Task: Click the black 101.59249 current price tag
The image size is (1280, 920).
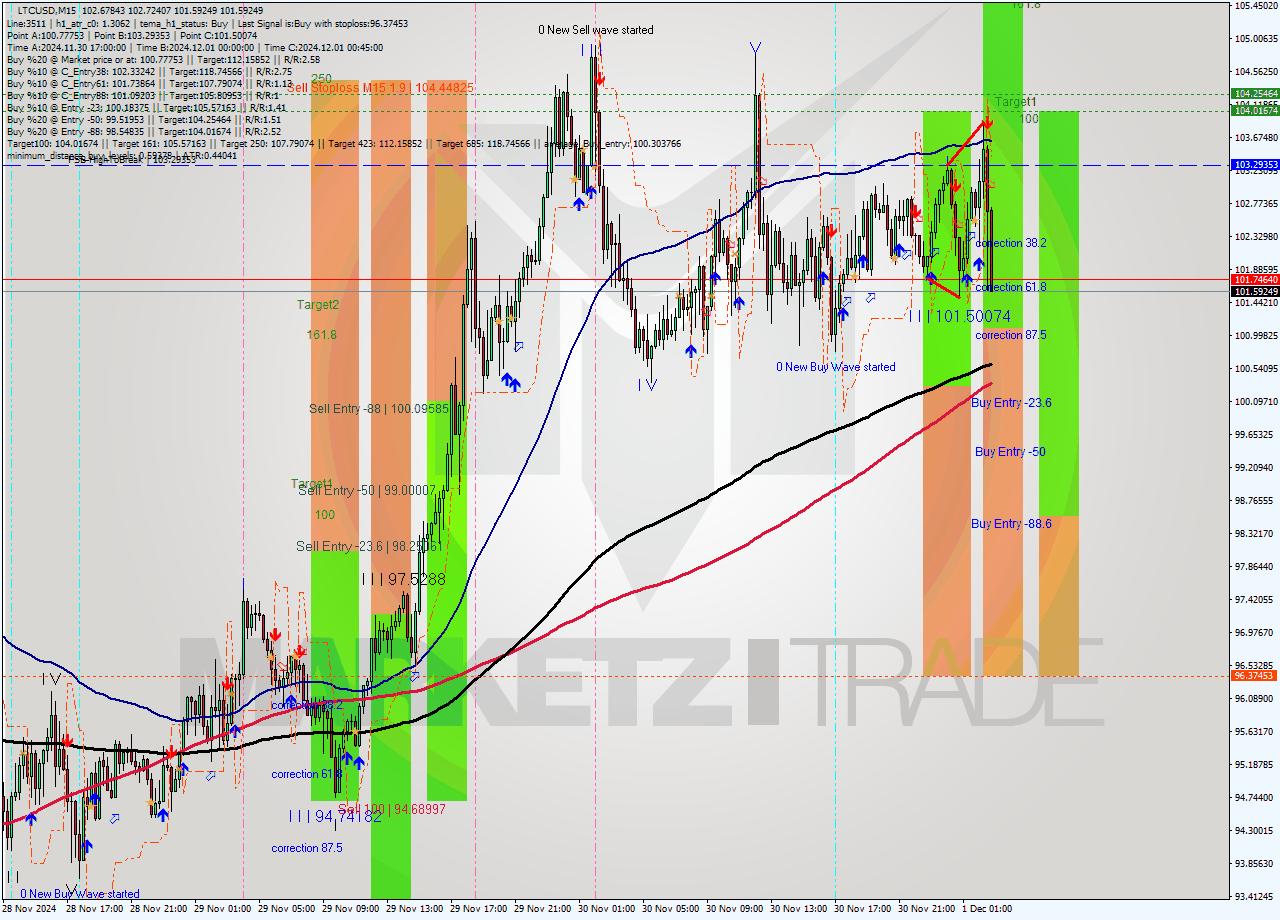Action: 1255,291
